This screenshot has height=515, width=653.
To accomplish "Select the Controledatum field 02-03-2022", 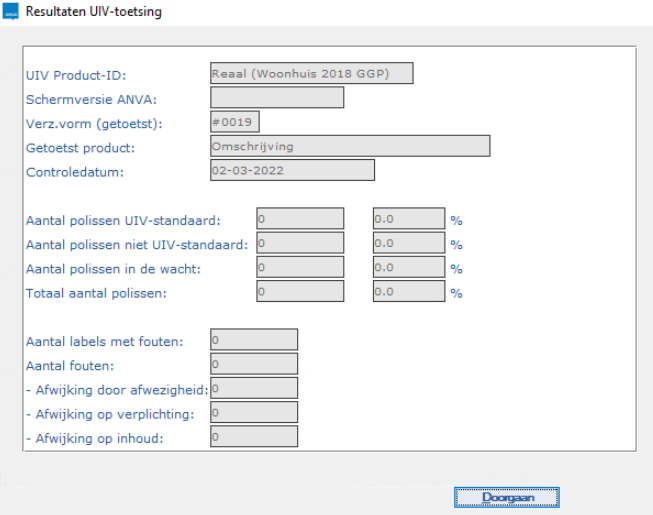I will tap(292, 170).
